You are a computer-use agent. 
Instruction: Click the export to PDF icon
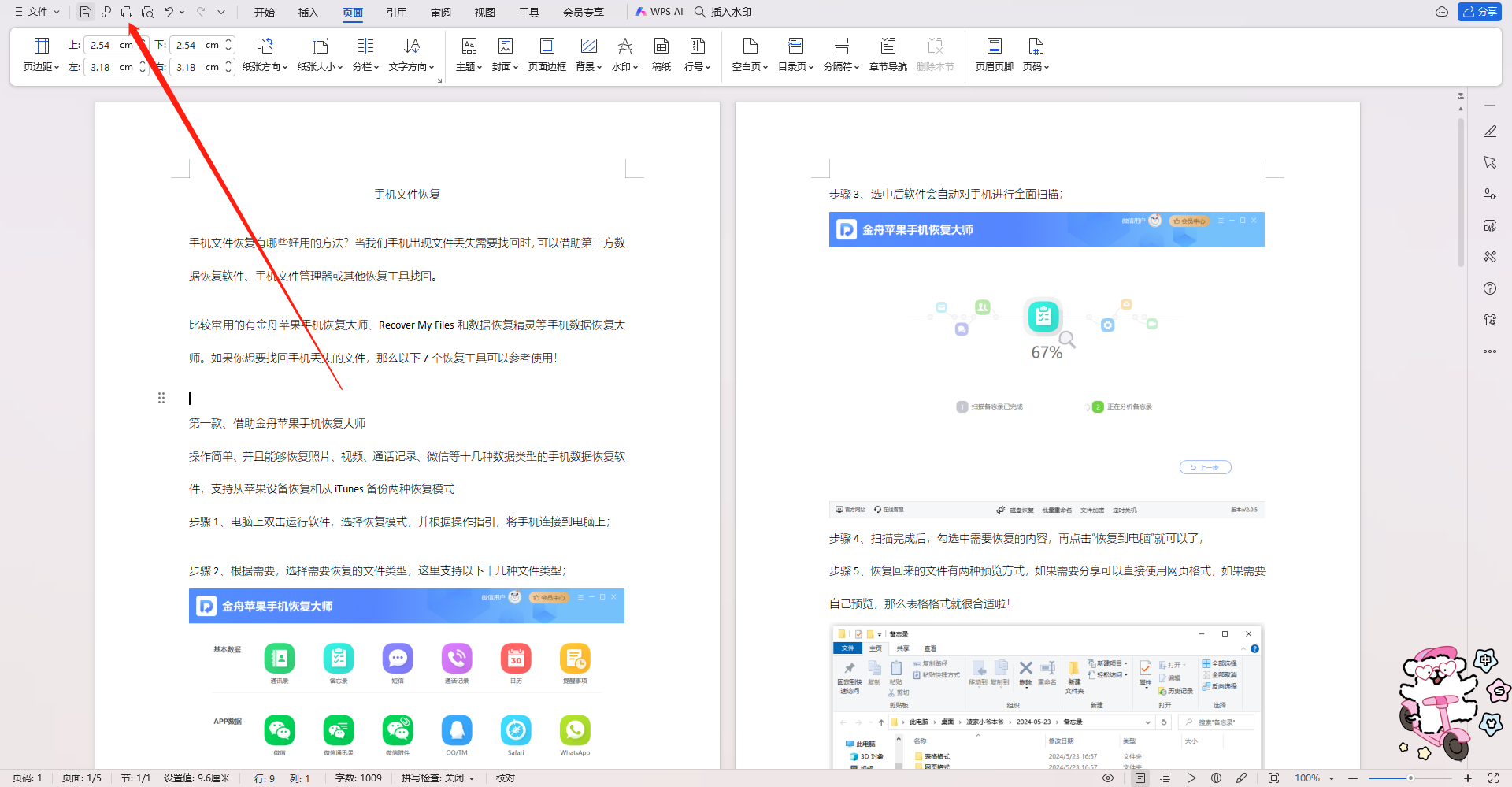pos(106,12)
